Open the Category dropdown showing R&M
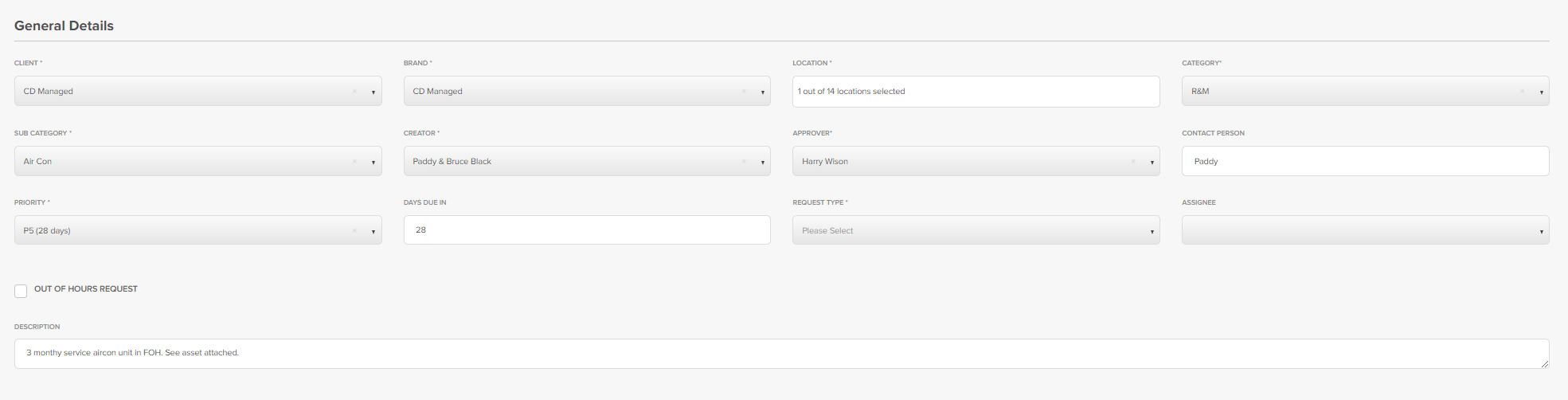Image resolution: width=1568 pixels, height=400 pixels. coord(1541,92)
